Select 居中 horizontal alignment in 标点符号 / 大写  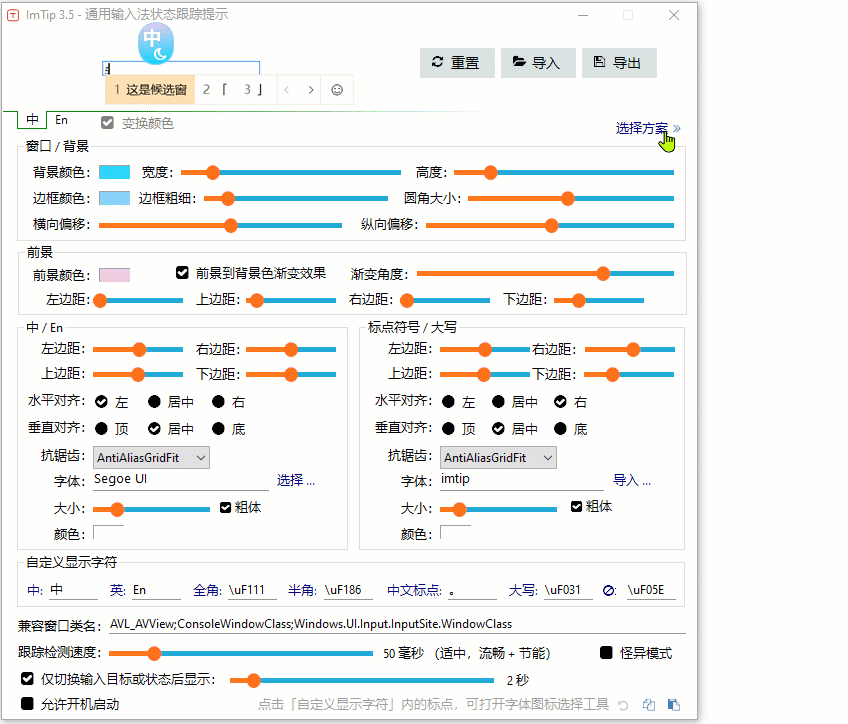coord(499,402)
